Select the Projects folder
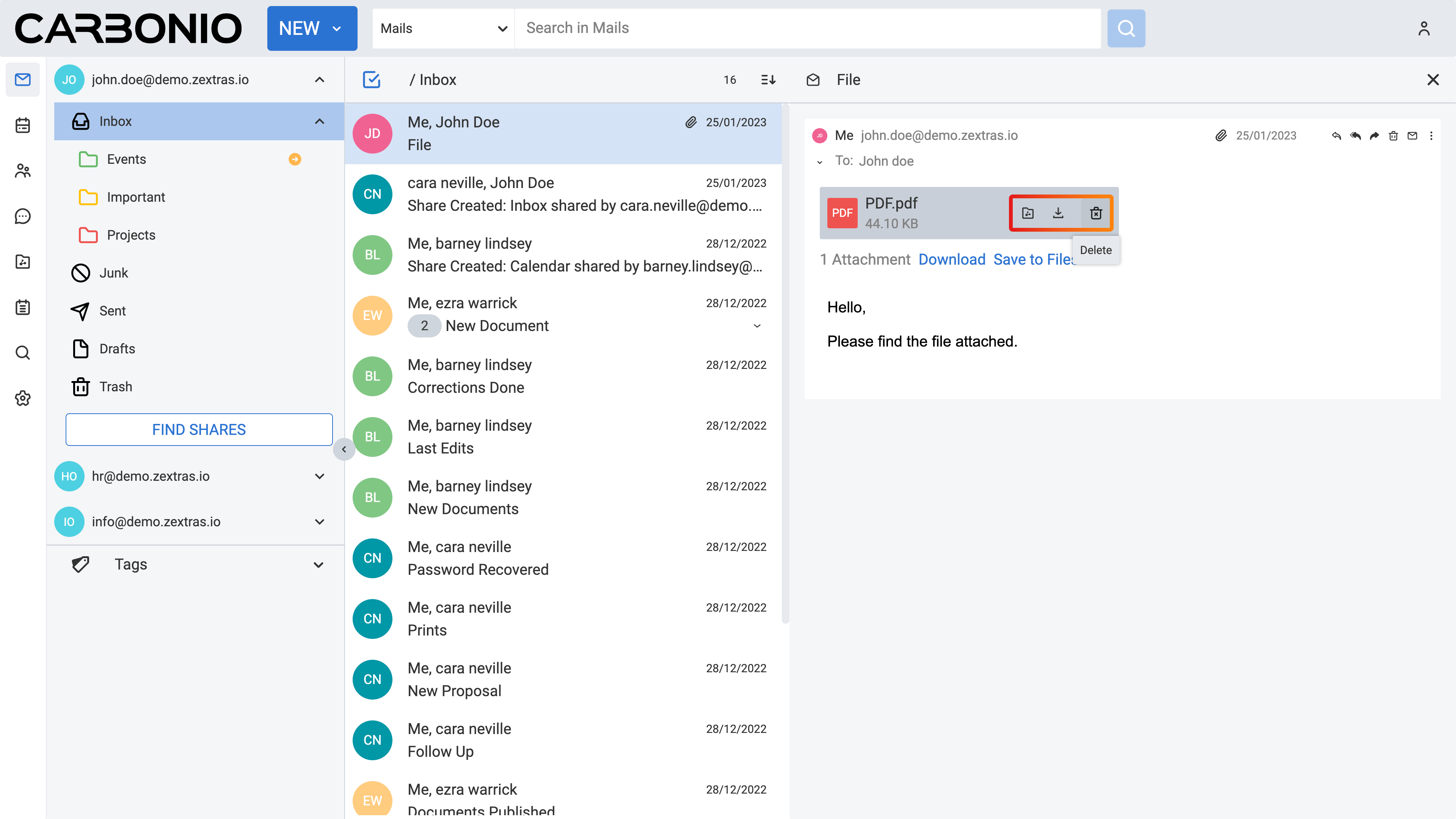 coord(130,235)
